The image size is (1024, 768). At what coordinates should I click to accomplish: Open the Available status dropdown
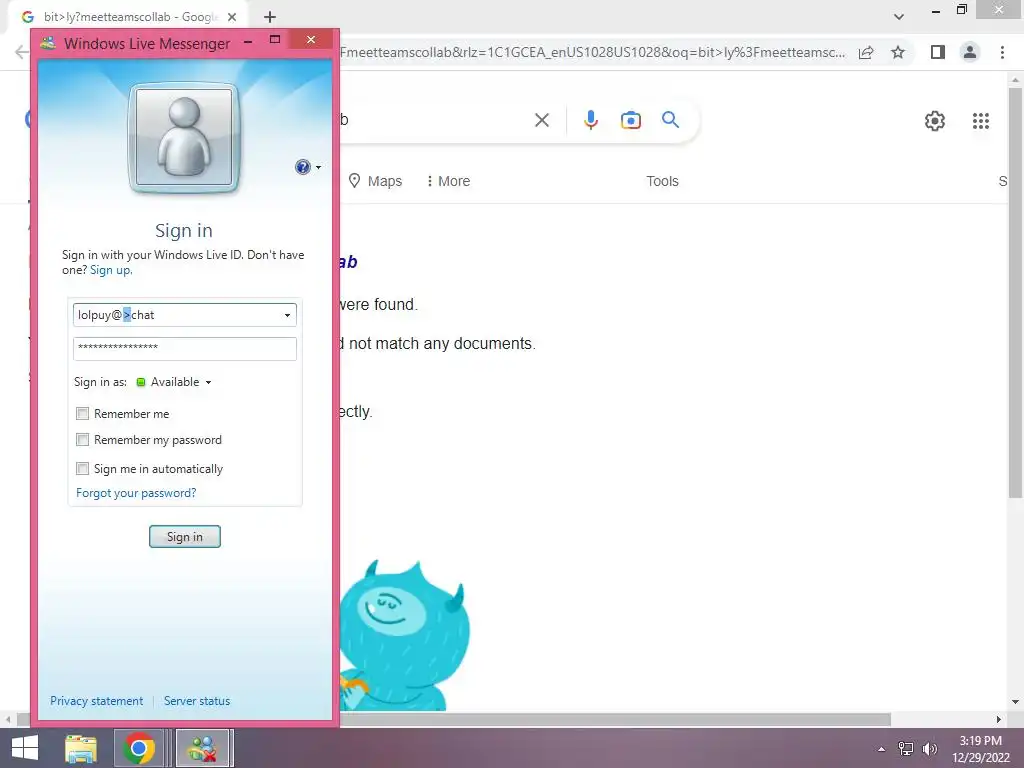174,382
